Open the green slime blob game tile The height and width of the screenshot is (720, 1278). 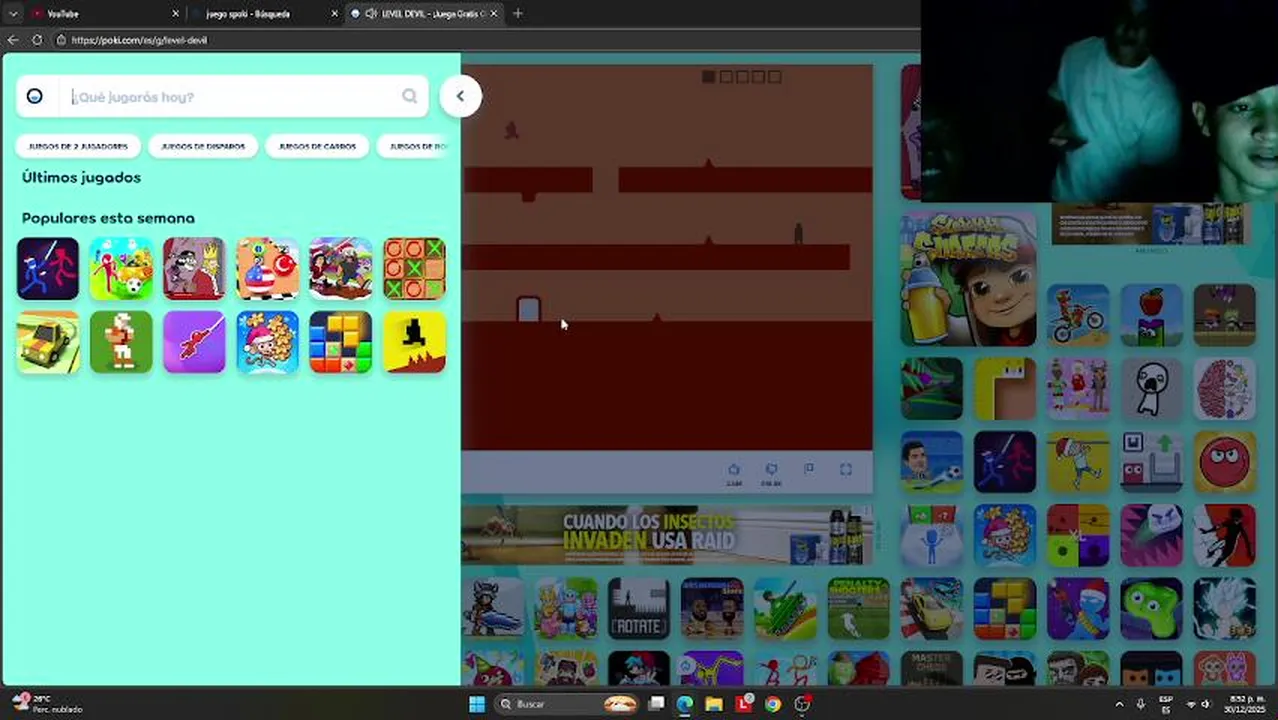tap(1151, 608)
